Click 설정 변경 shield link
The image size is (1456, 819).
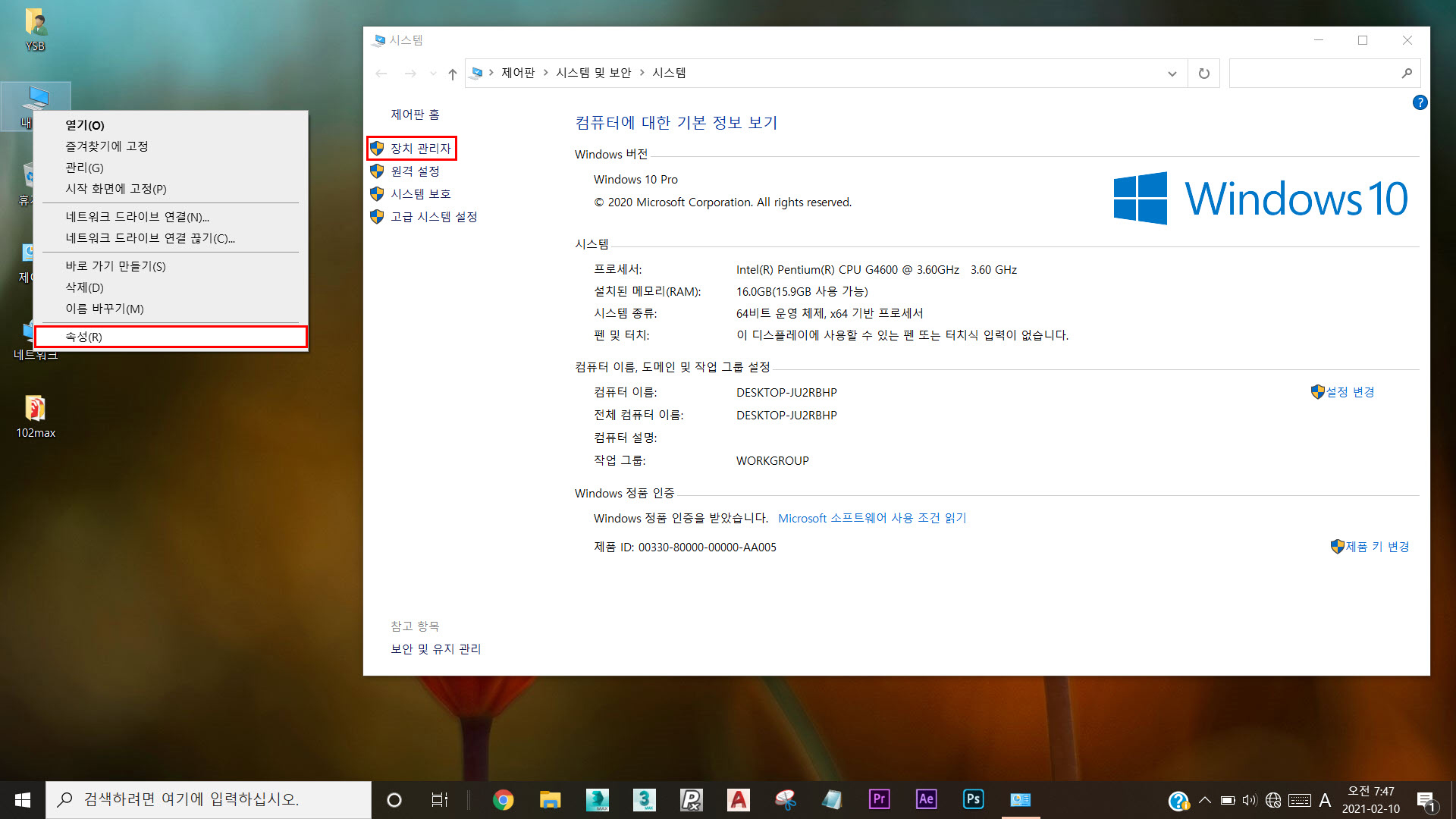click(1349, 392)
